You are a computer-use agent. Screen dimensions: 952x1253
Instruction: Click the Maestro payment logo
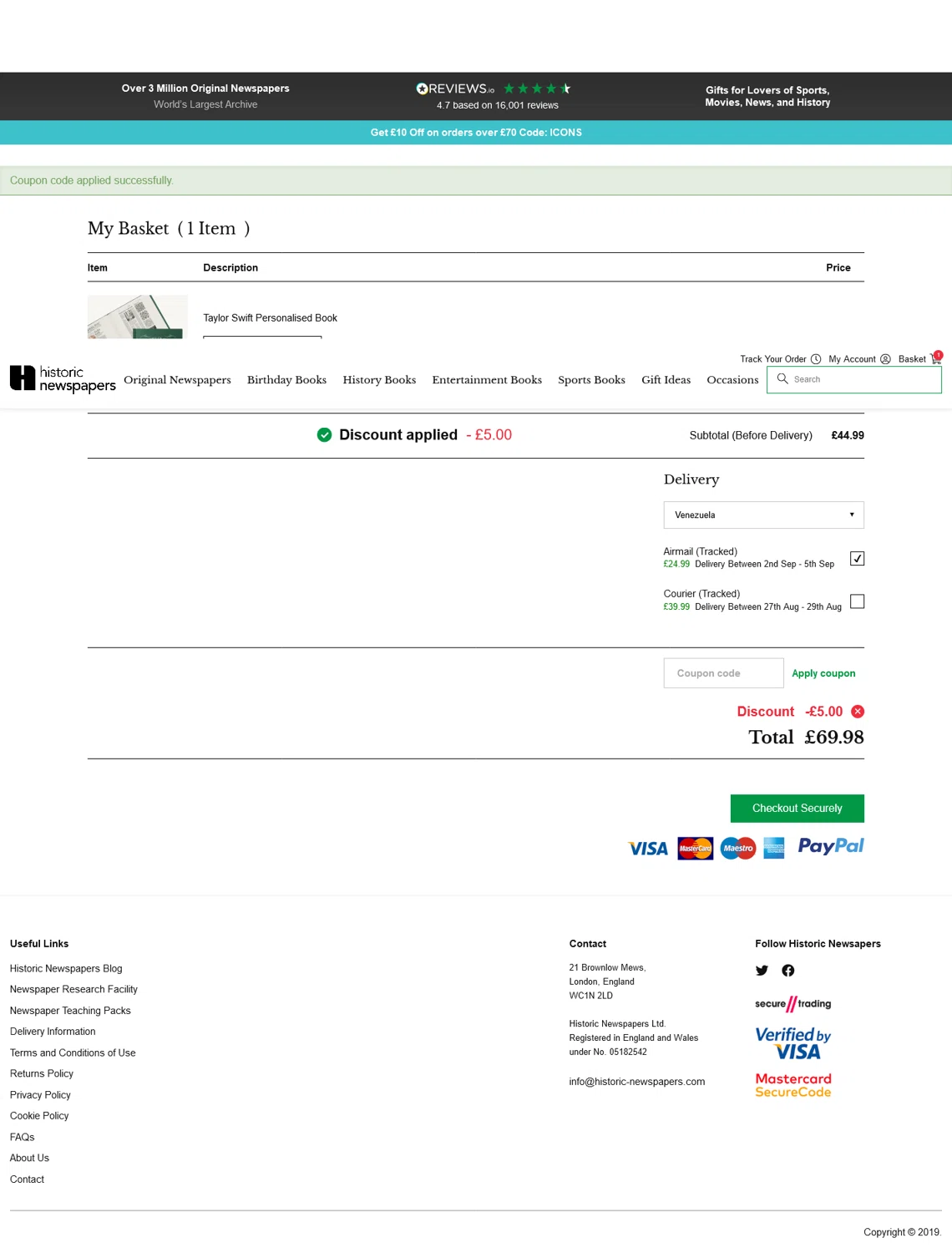tap(737, 848)
